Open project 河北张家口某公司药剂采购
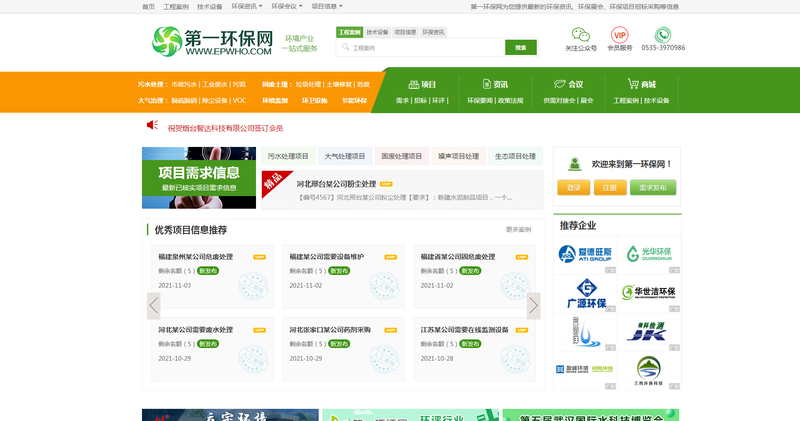Screen dimensions: 800x421 (330, 330)
